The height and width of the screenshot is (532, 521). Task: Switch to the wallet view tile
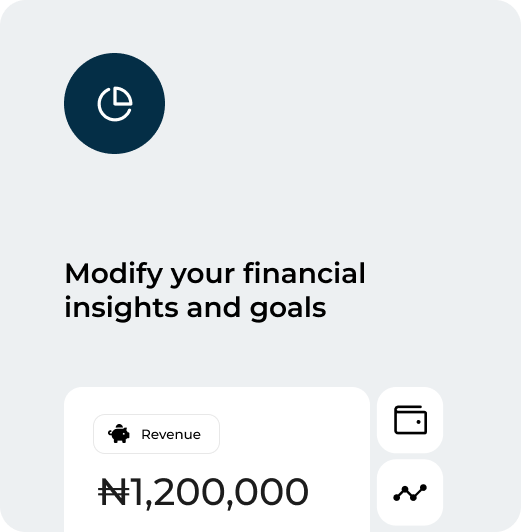point(410,420)
